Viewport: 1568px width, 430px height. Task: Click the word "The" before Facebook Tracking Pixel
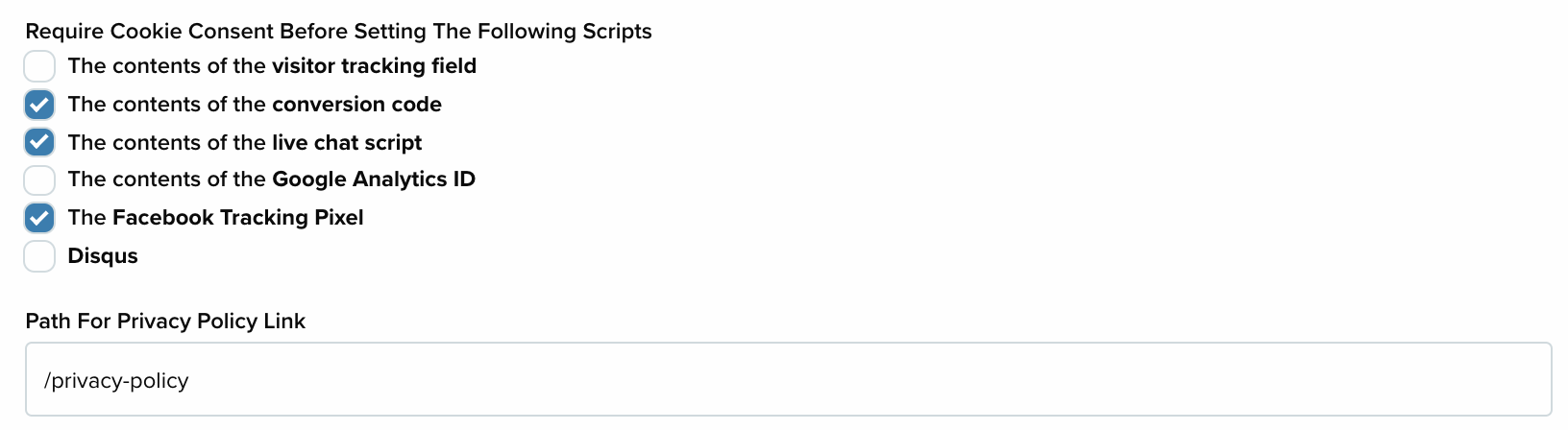coord(86,218)
